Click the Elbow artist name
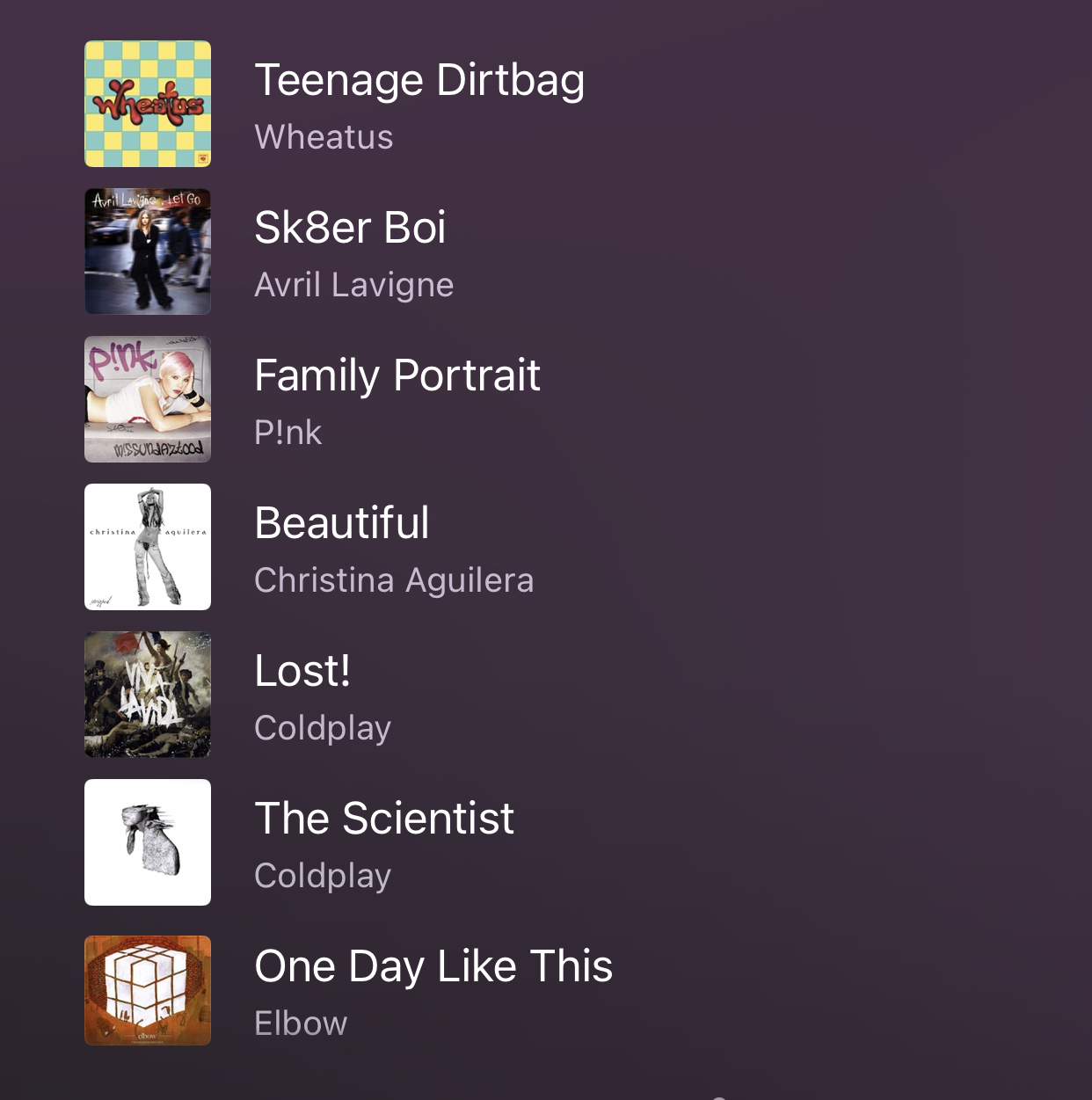The image size is (1092, 1100). coord(301,1024)
